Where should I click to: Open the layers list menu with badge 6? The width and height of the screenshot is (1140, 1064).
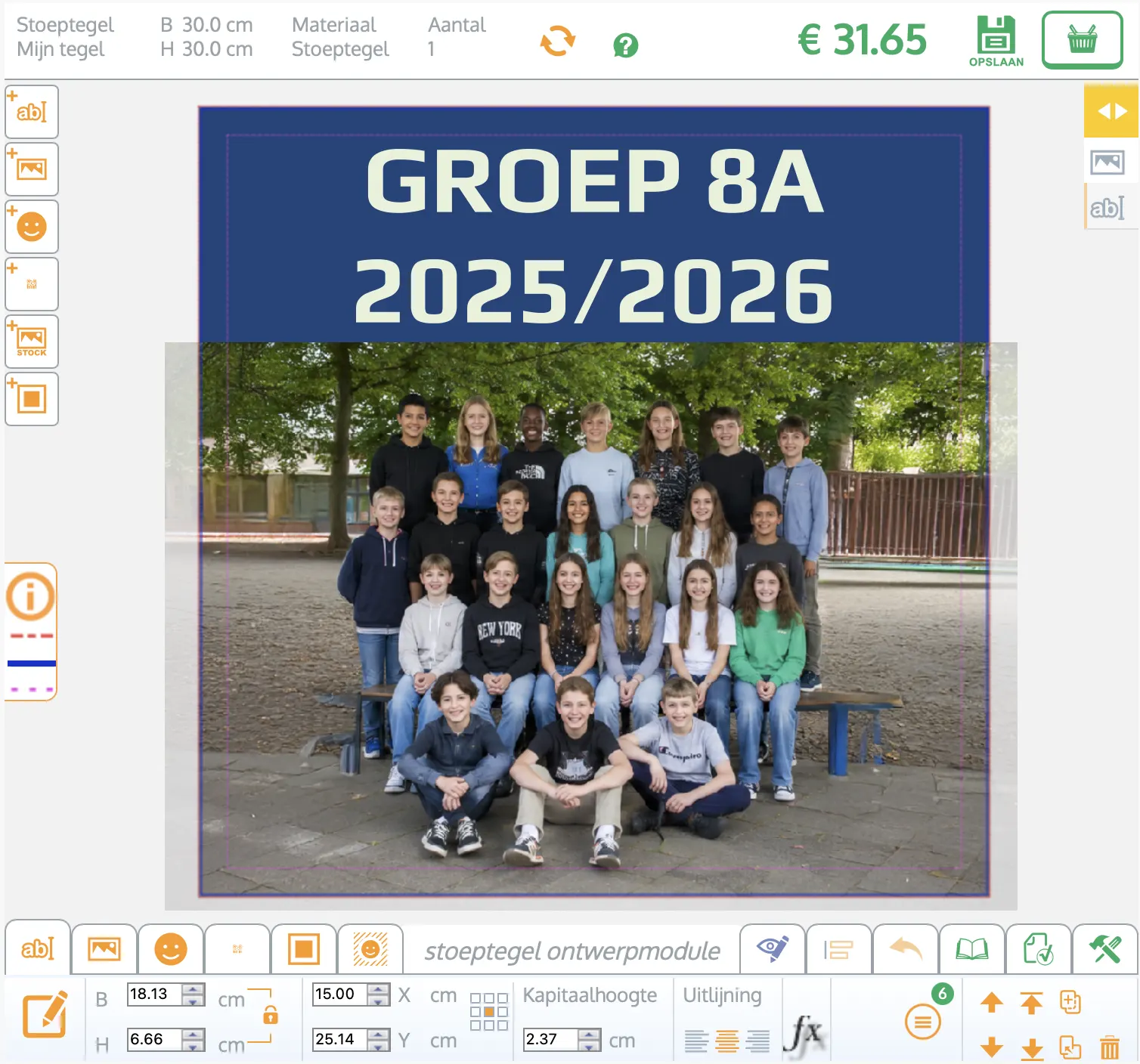pyautogui.click(x=923, y=1022)
